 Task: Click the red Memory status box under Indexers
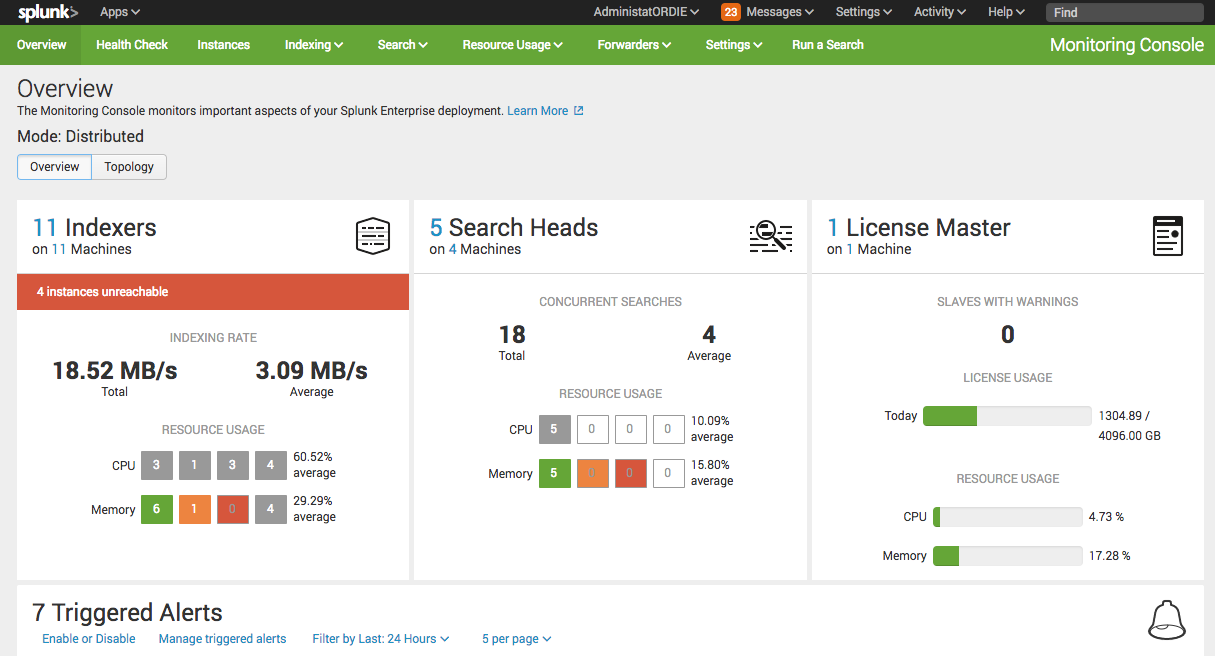click(232, 509)
